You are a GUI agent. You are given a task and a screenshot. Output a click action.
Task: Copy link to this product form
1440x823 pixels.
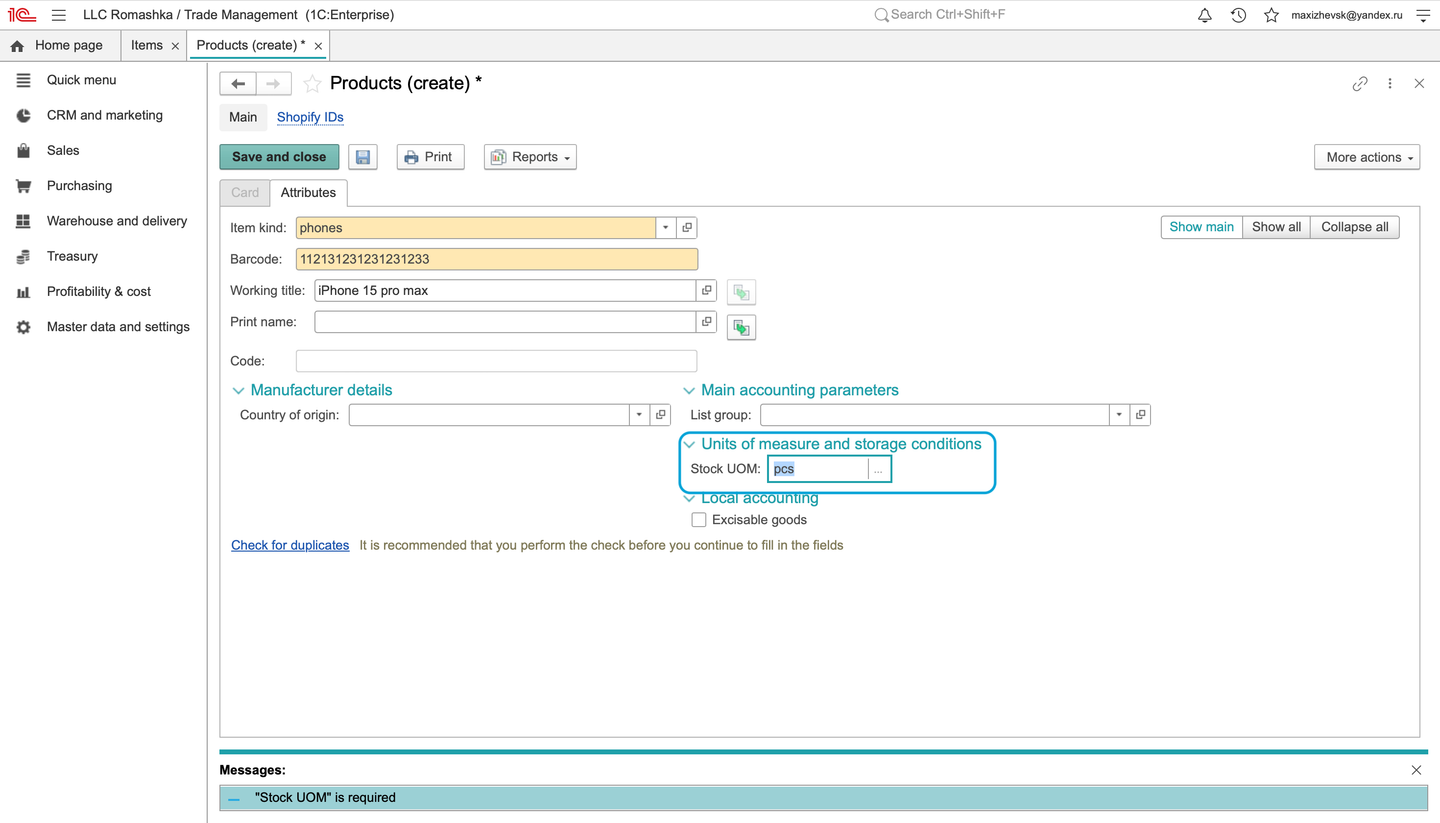tap(1360, 84)
